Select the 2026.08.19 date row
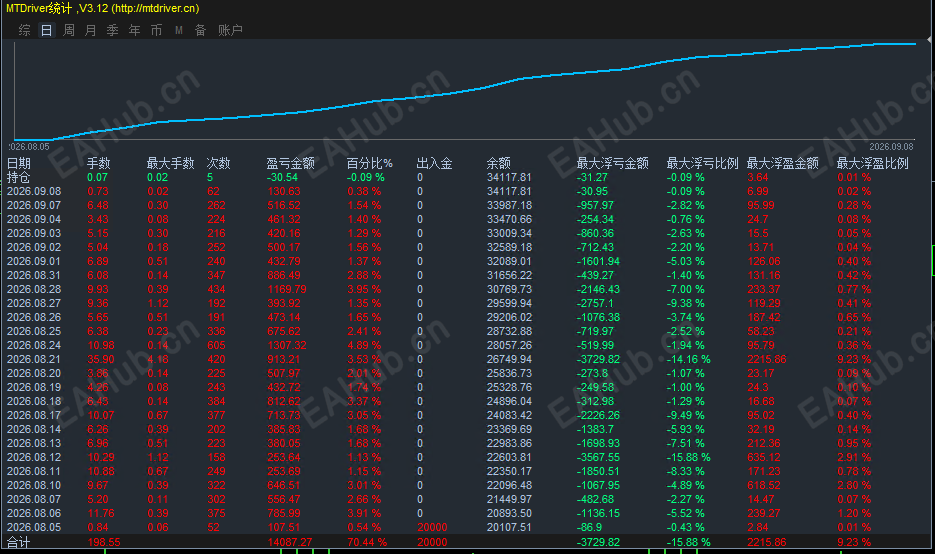The width and height of the screenshot is (935, 554). tap(465, 388)
